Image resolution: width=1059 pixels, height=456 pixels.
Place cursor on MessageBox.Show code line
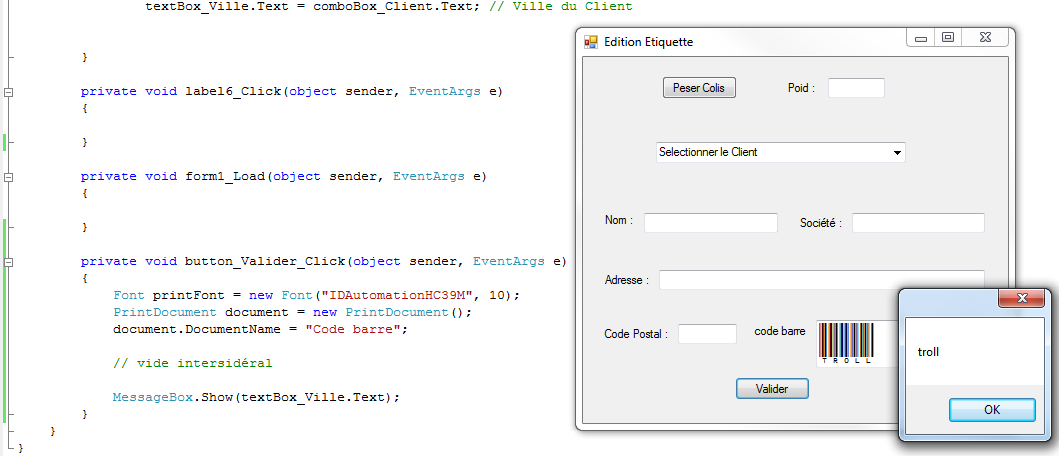tap(256, 397)
